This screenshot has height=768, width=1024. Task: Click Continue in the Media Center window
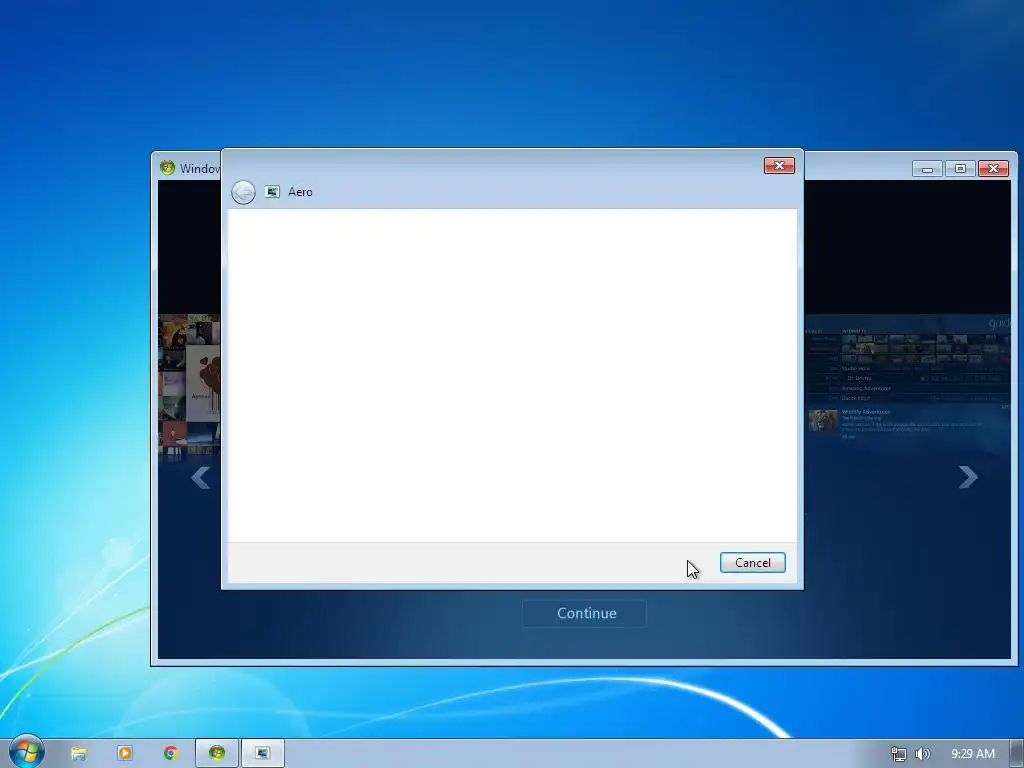[584, 613]
